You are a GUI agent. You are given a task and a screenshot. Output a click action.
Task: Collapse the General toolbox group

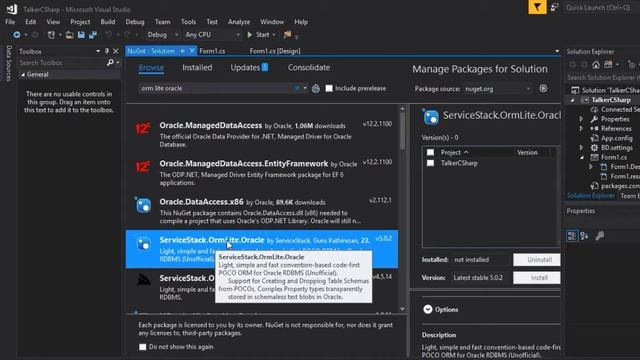(23, 75)
